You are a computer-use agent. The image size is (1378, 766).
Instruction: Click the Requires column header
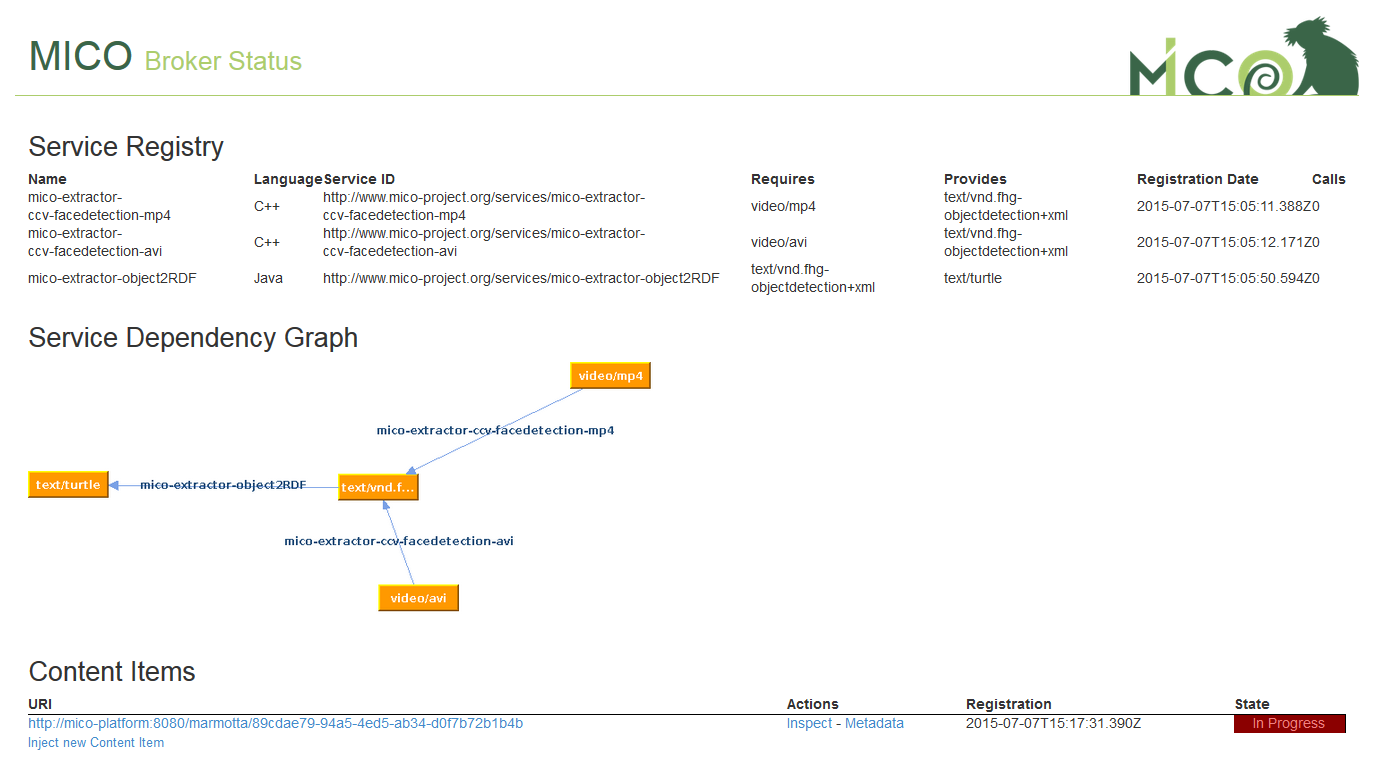pyautogui.click(x=783, y=179)
